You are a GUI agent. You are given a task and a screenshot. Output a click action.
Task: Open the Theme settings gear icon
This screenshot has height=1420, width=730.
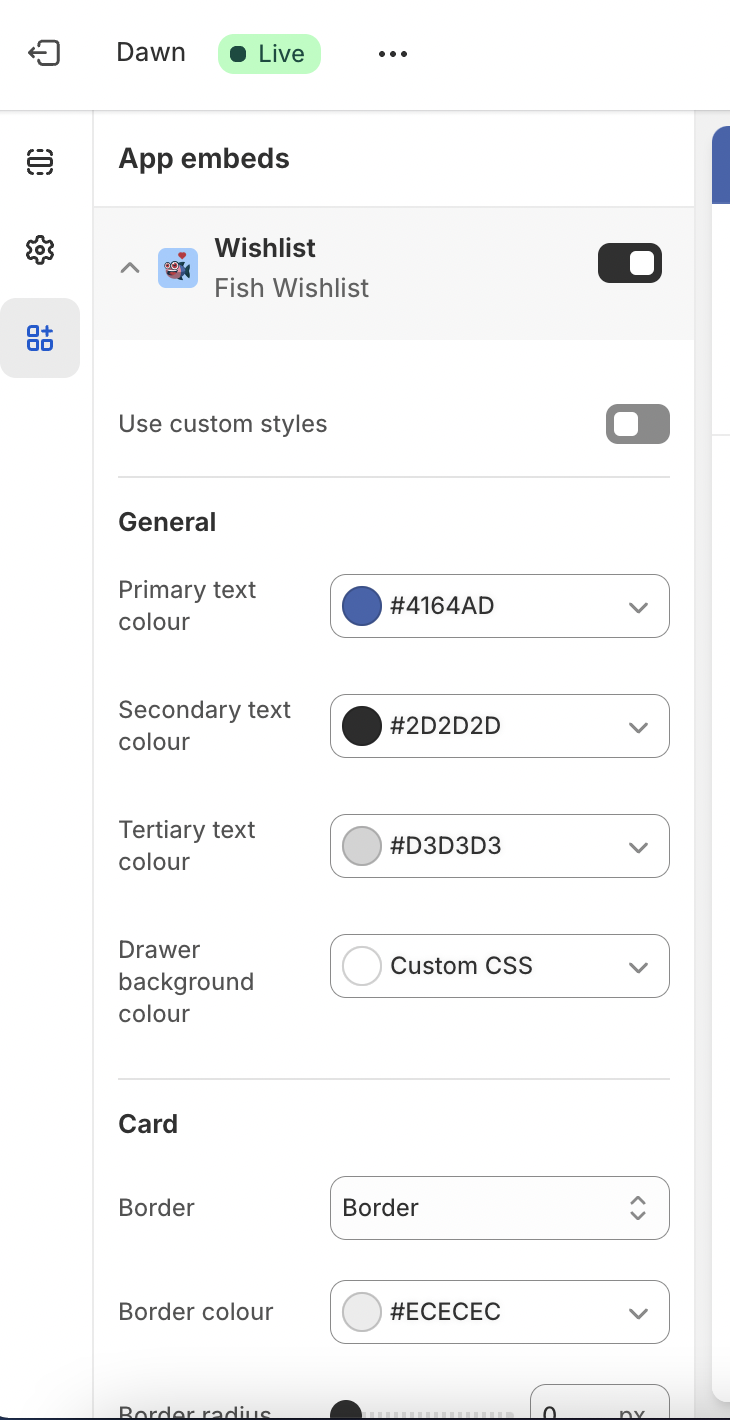click(40, 250)
